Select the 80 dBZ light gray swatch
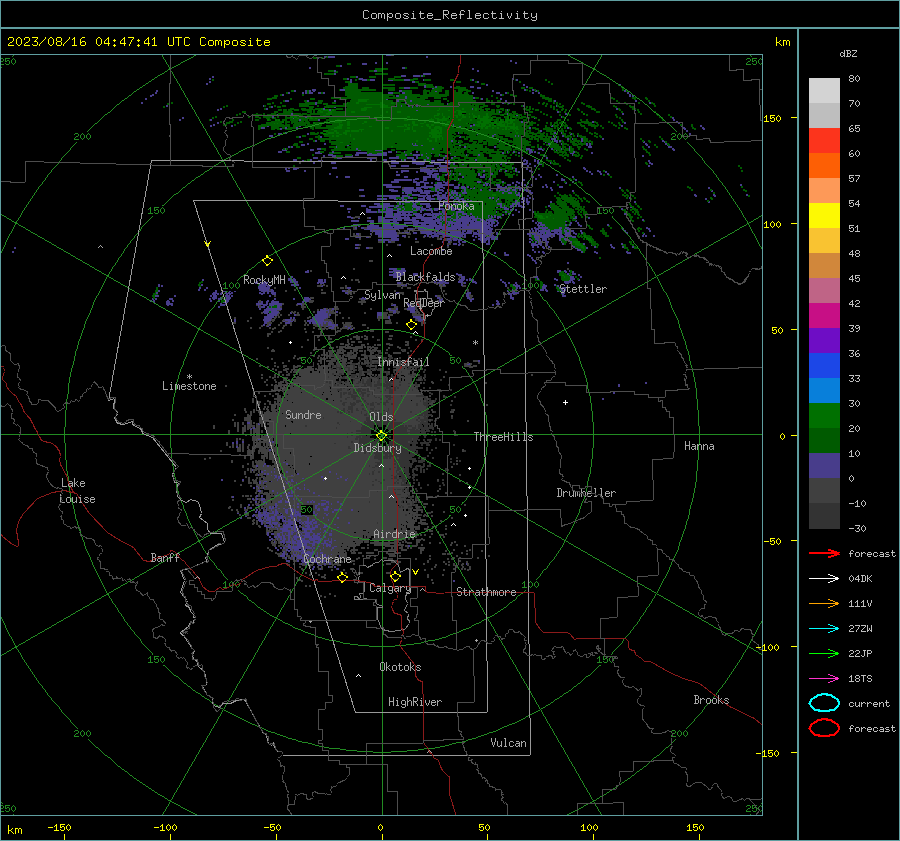Viewport: 900px width, 841px height. 824,90
